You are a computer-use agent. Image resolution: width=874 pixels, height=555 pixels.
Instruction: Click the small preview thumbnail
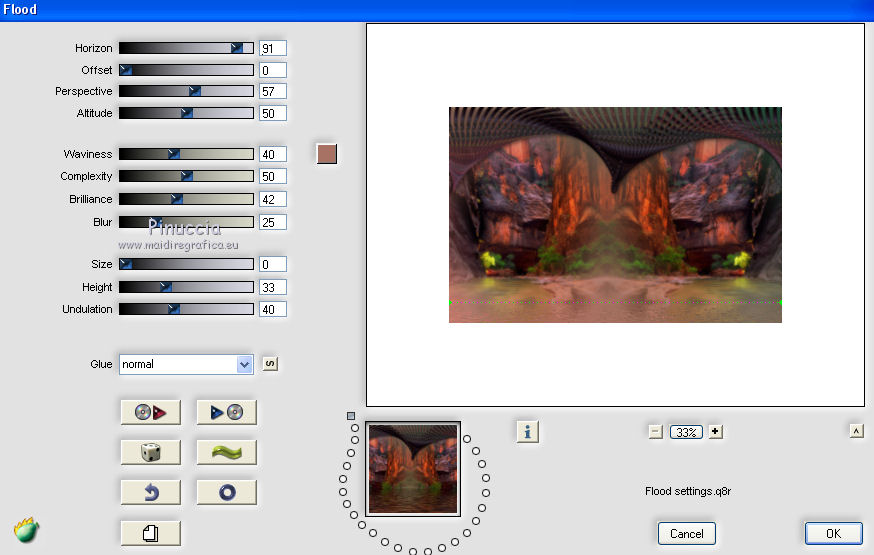412,469
